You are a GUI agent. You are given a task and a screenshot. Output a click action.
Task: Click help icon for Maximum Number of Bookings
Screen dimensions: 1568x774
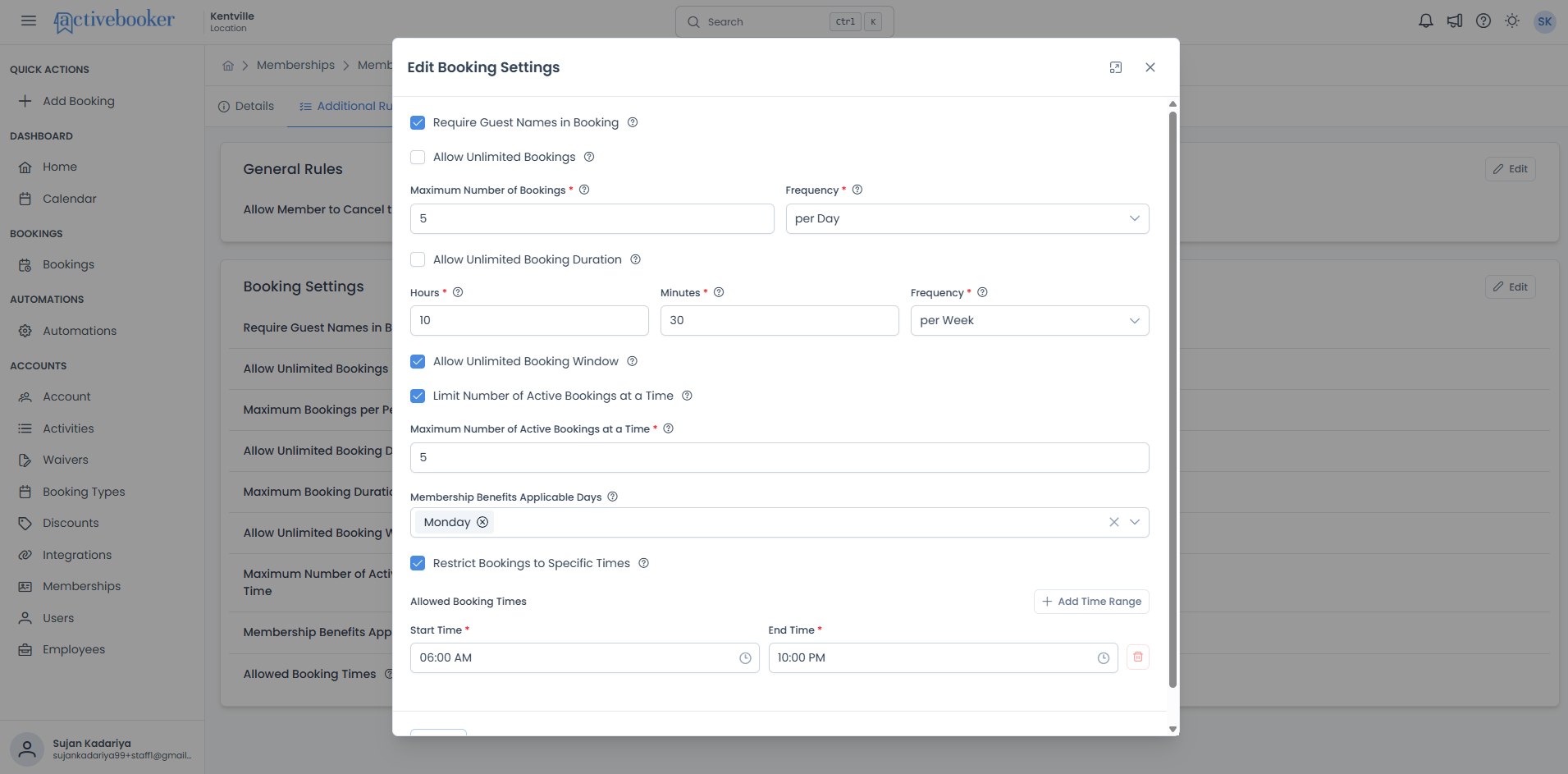pos(584,190)
